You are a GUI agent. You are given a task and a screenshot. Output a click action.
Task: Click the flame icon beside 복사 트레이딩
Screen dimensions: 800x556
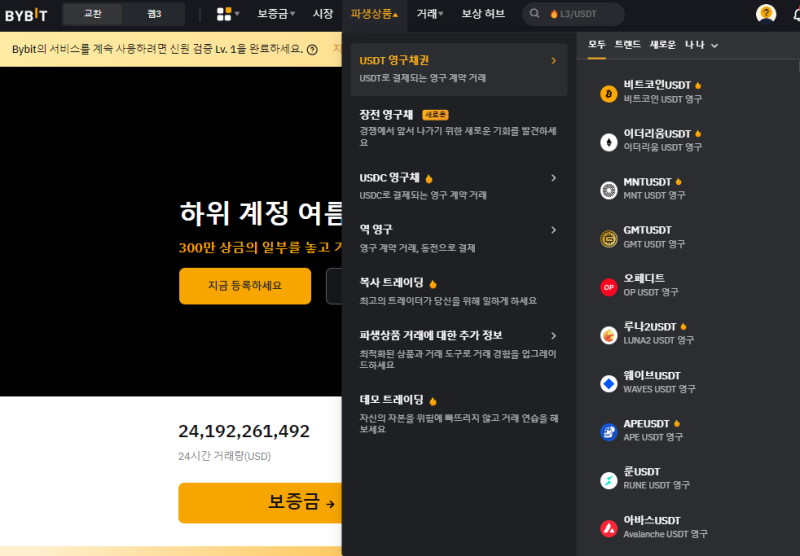433,284
